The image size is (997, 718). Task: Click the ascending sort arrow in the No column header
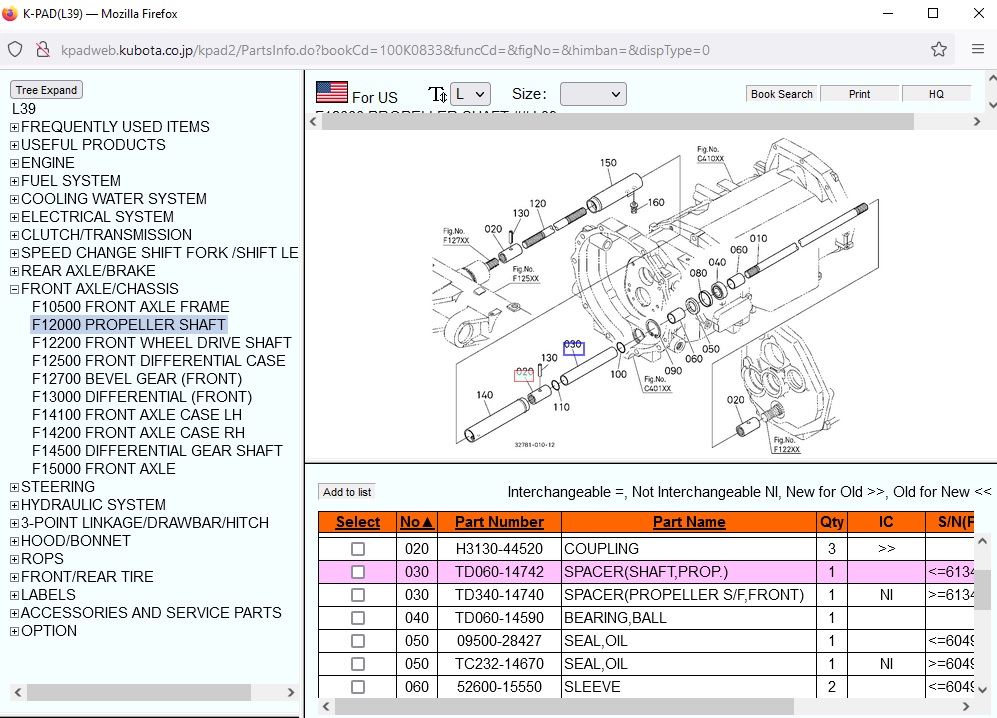tap(427, 523)
